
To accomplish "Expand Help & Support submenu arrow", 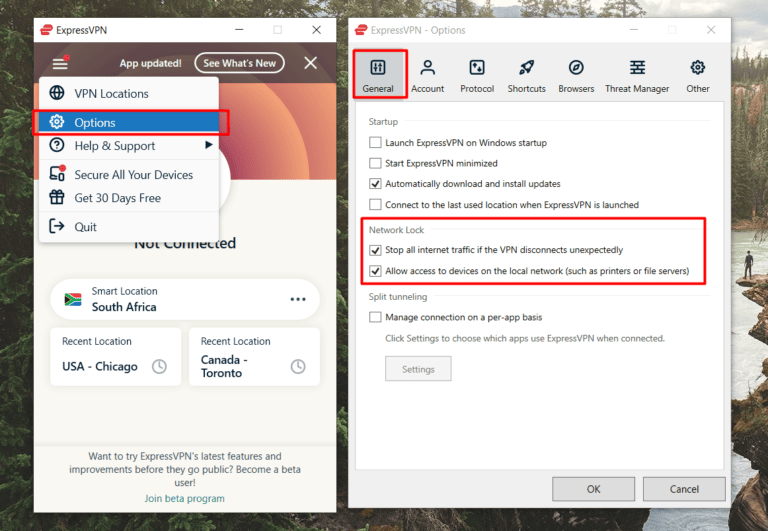I will click(209, 145).
